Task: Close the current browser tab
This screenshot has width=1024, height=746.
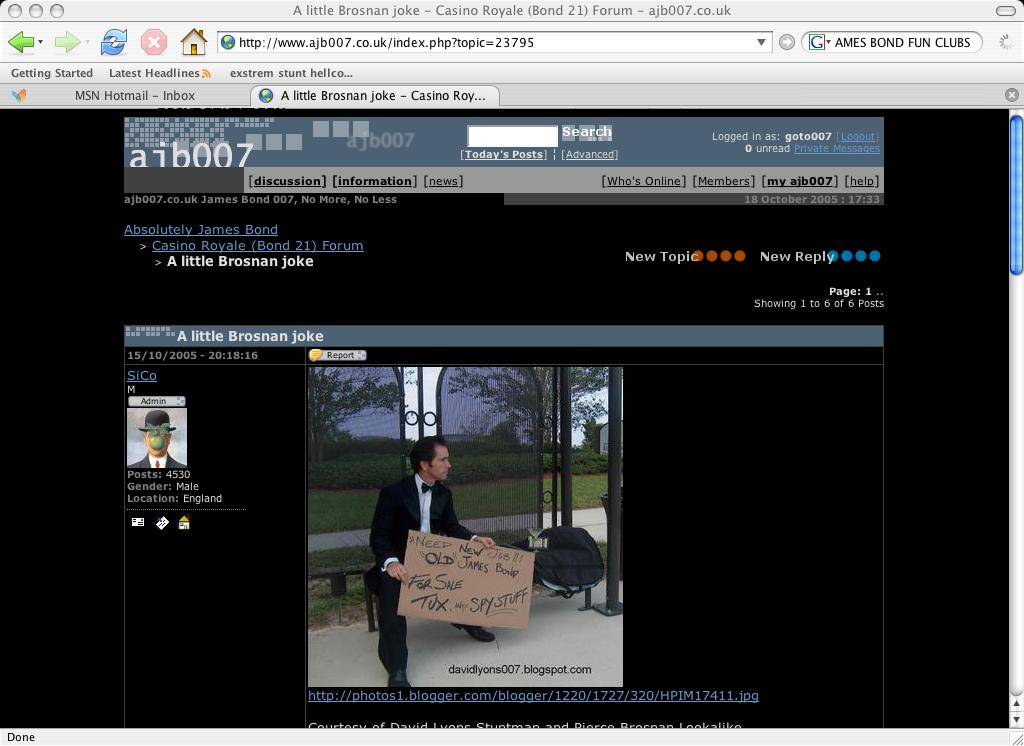Action: (1011, 95)
